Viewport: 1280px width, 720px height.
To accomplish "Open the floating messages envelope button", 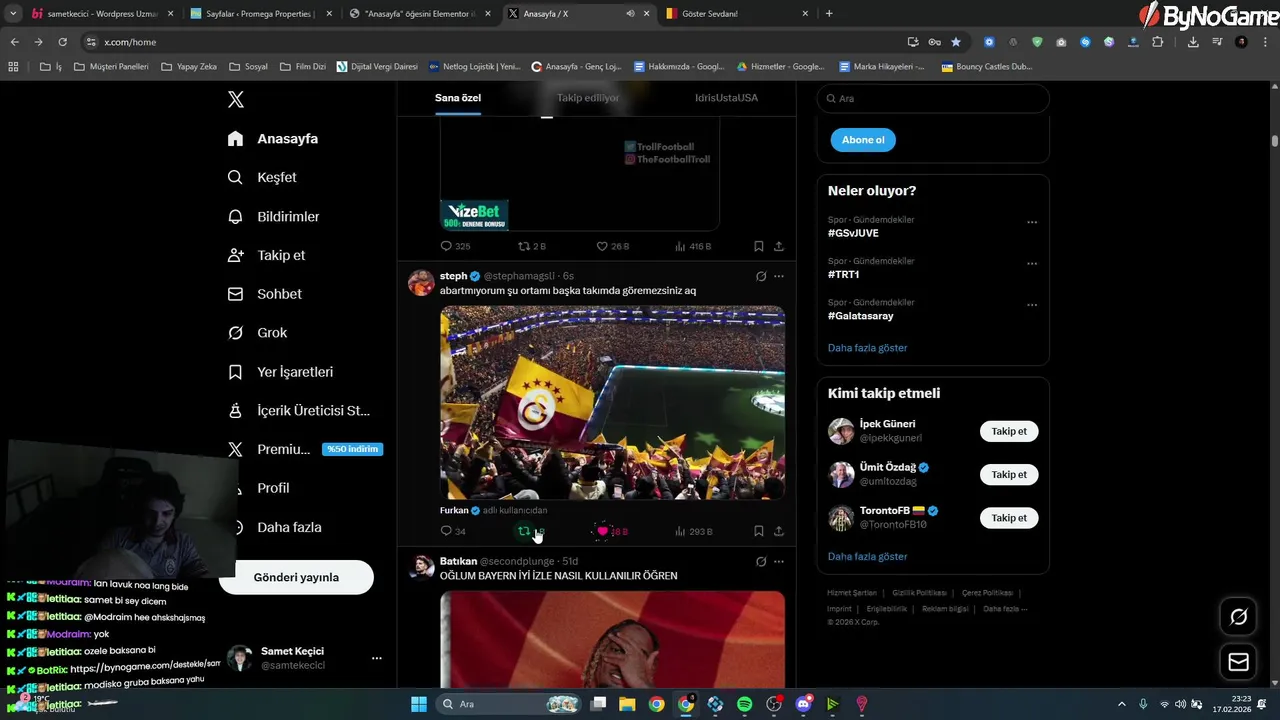I will pos(1238,662).
